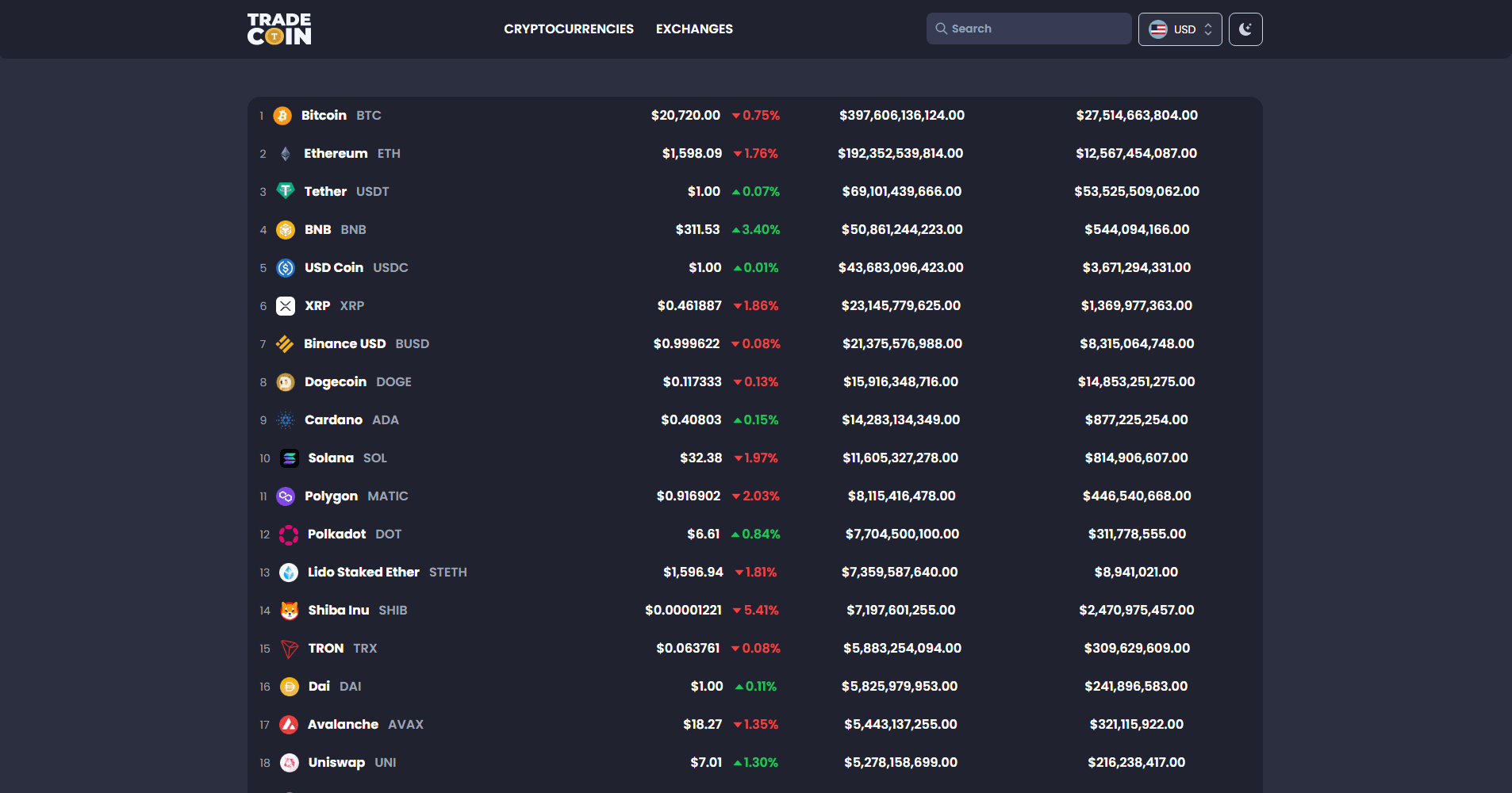Select Solana price $32.38
Viewport: 1512px width, 793px height.
coord(700,458)
